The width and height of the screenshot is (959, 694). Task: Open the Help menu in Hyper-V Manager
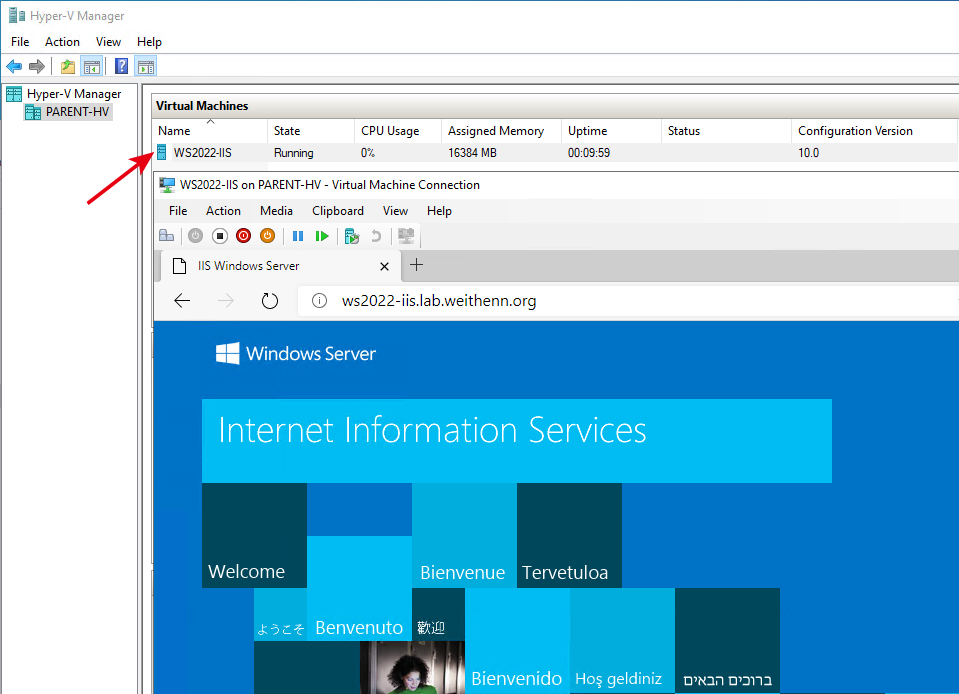point(149,42)
